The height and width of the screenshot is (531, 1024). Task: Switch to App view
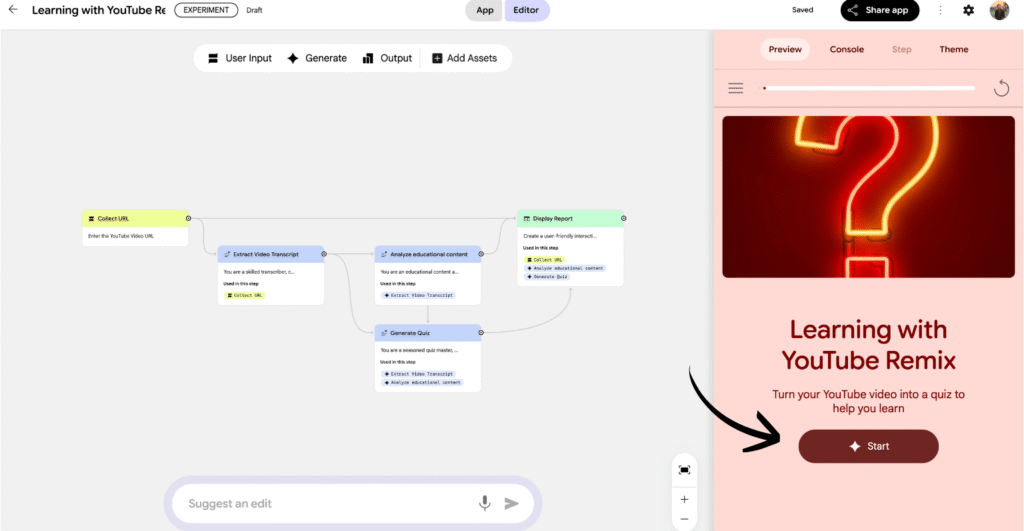[484, 10]
